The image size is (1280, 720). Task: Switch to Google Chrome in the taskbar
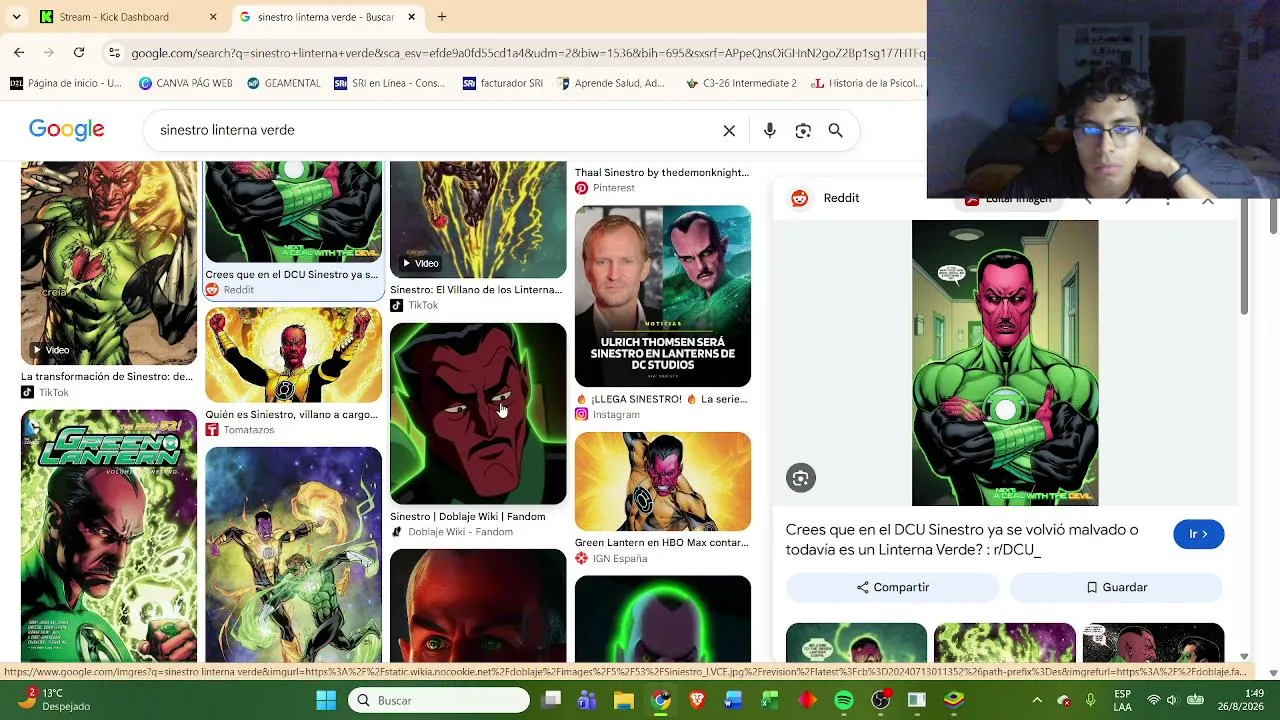point(661,700)
